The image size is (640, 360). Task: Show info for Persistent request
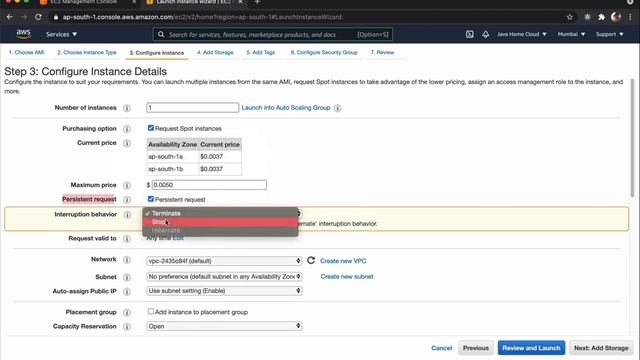tap(127, 200)
